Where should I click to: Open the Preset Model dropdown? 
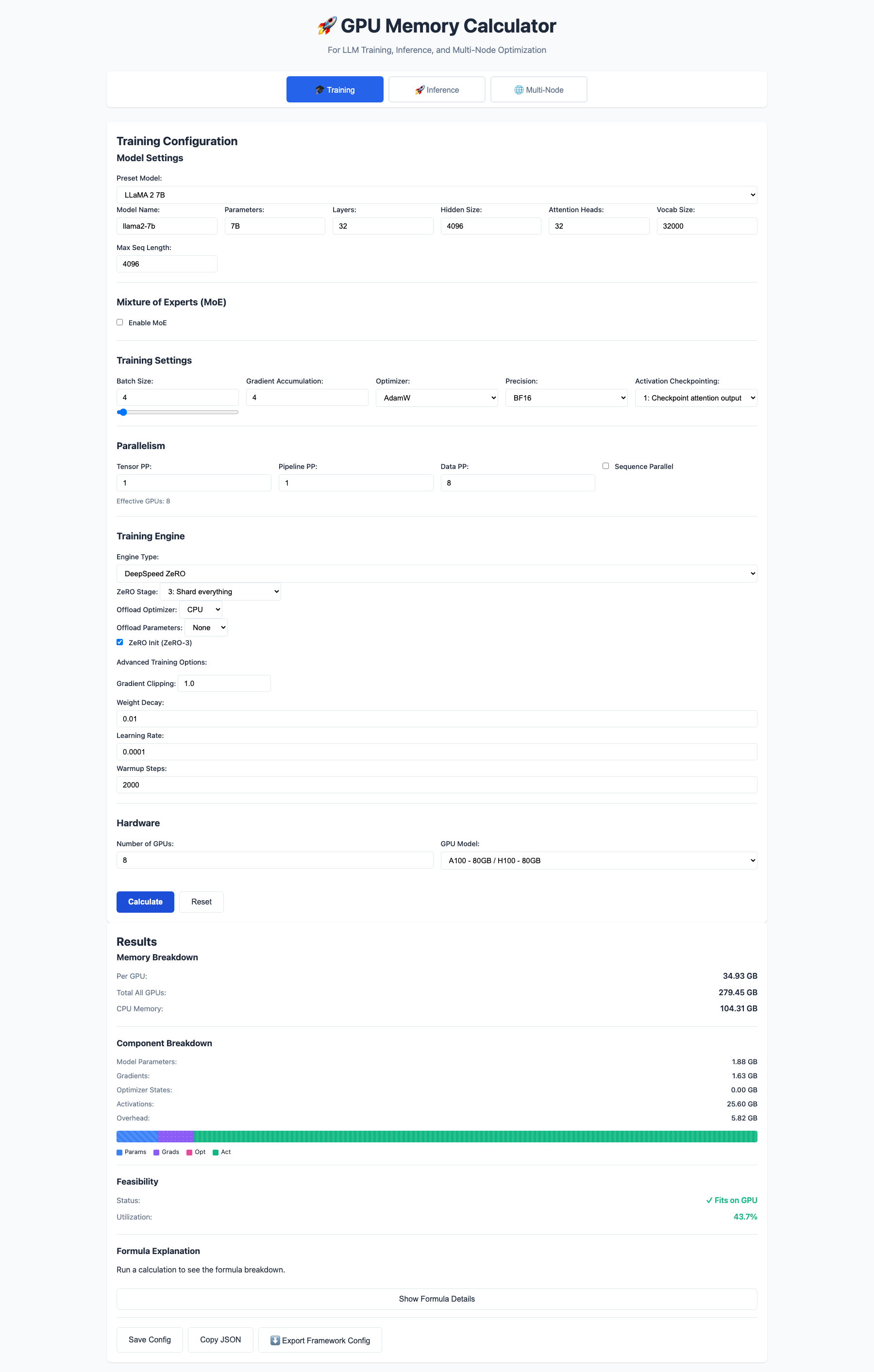[437, 195]
